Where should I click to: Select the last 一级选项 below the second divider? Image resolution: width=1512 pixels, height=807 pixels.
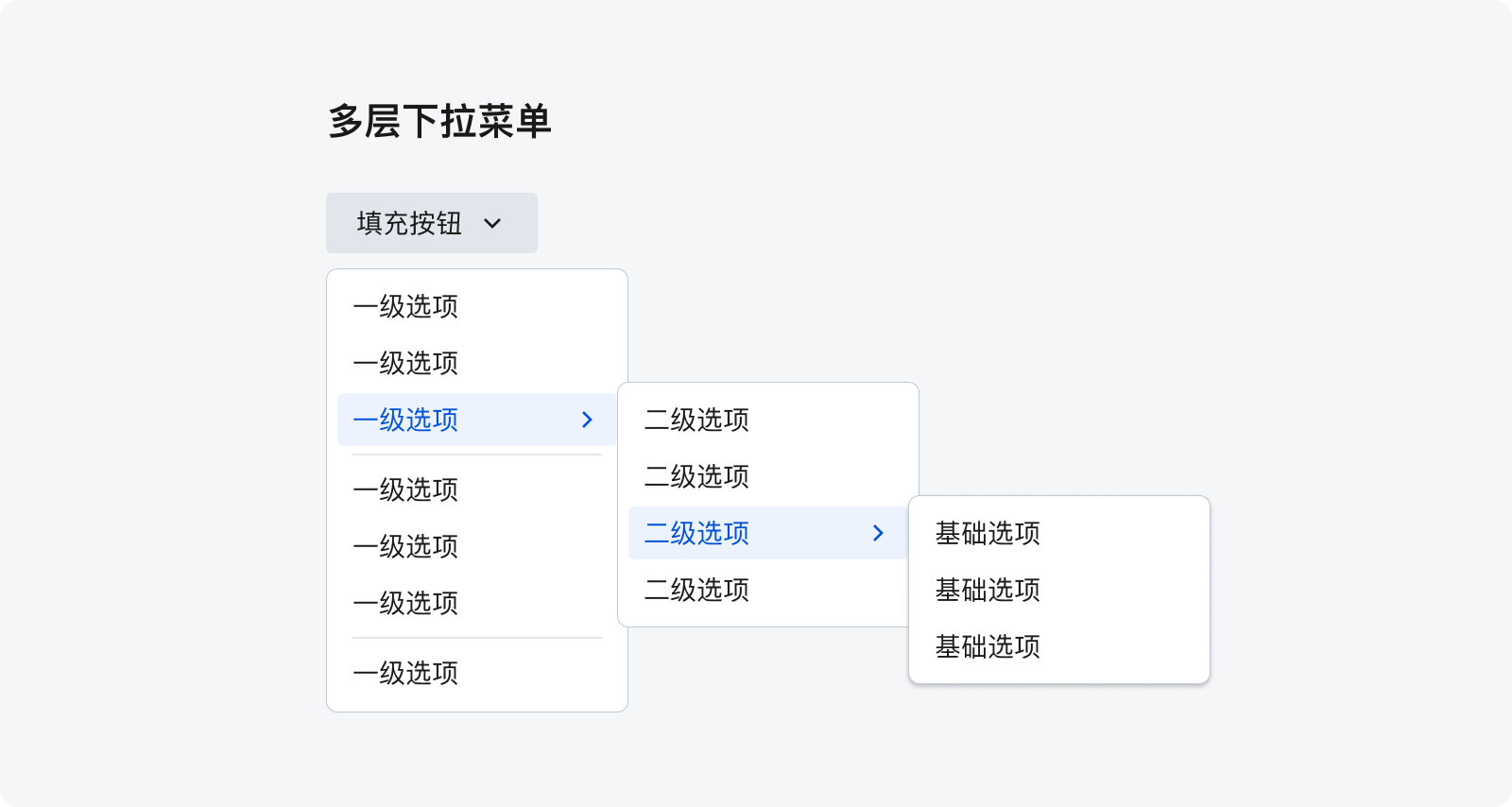(477, 673)
